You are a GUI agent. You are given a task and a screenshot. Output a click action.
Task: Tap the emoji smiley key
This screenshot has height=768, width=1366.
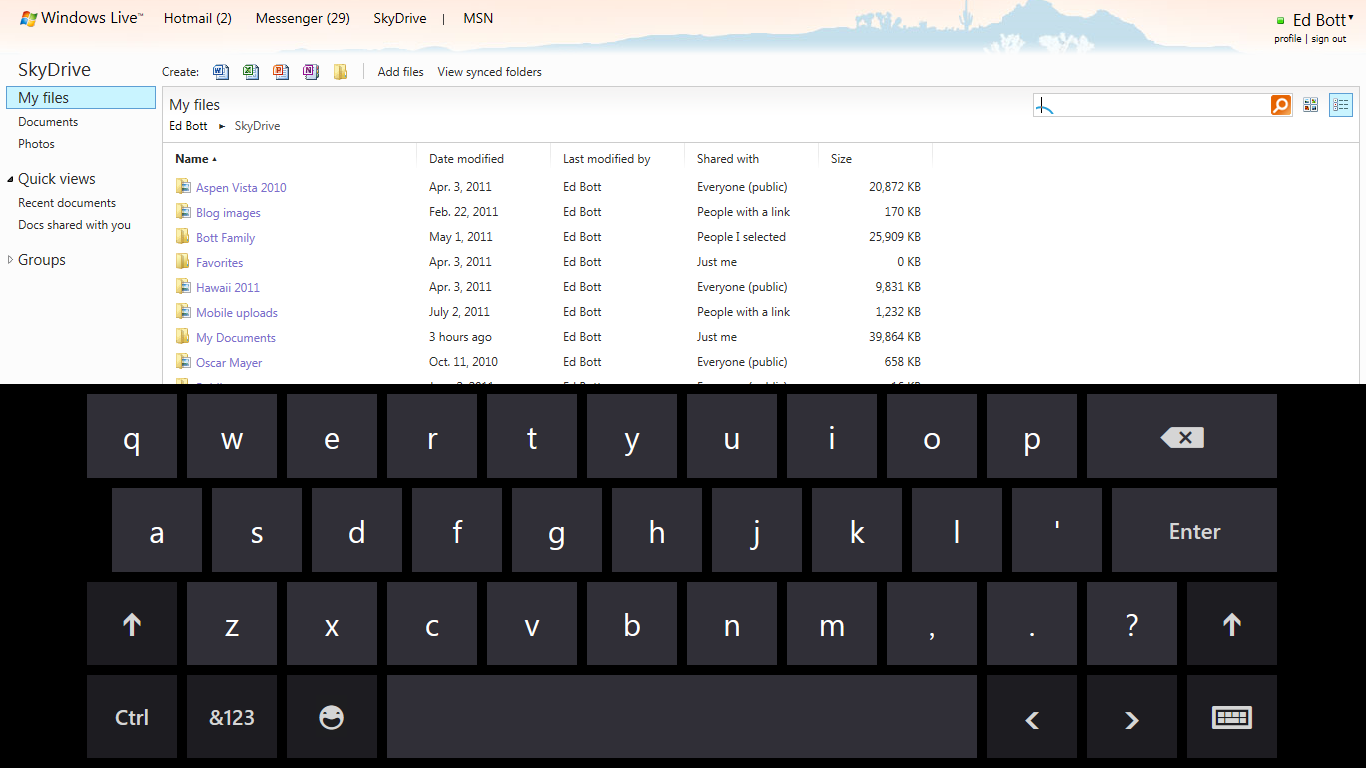tap(332, 717)
